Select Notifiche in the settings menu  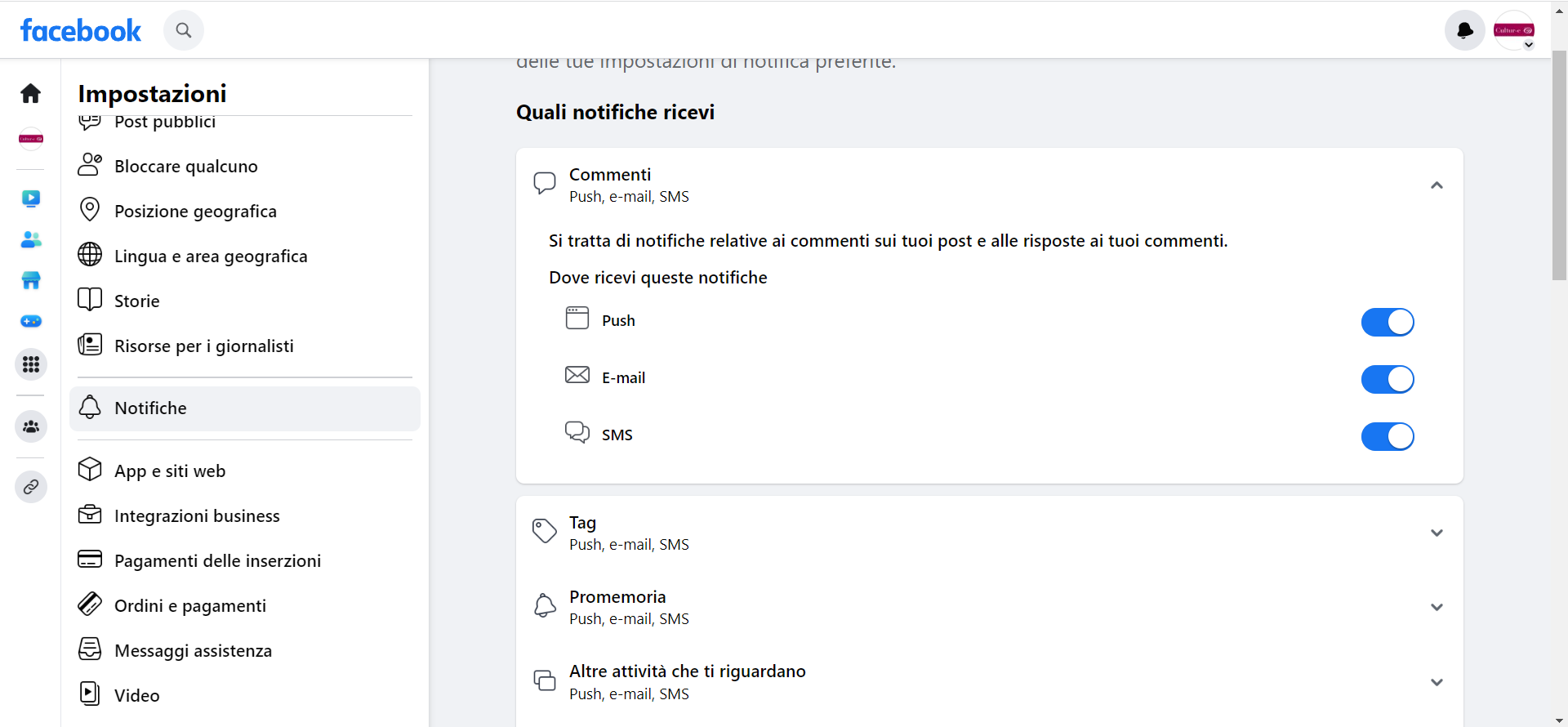point(150,408)
